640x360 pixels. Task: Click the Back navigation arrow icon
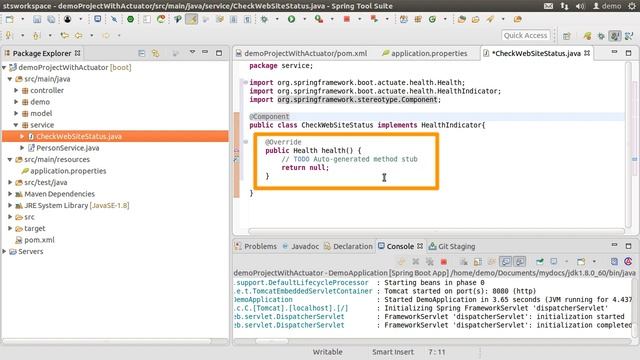[x=78, y=36]
